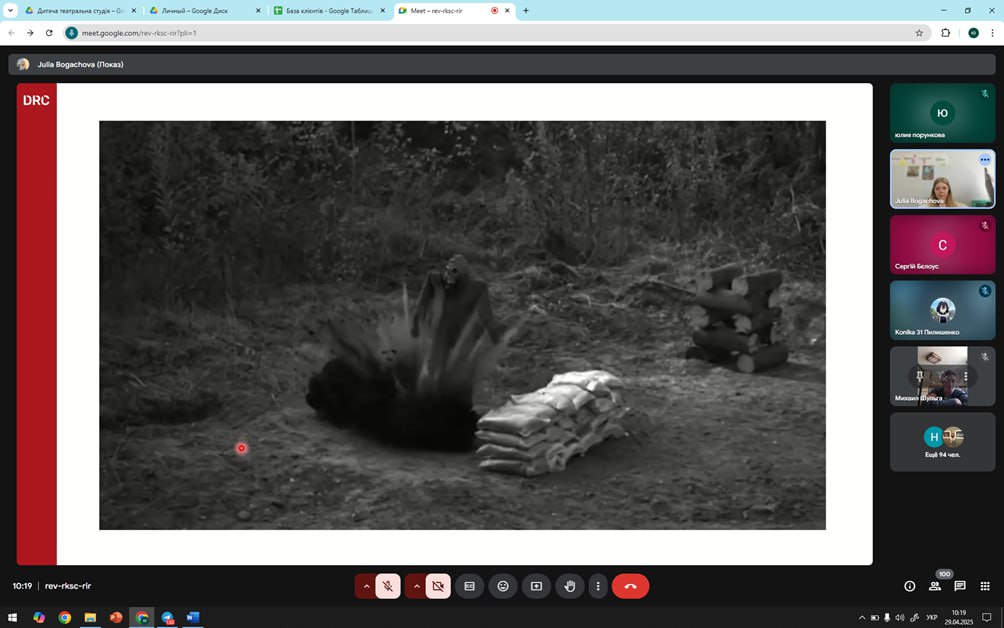Click the Ещё 94 чел. participants tile
1004x628 pixels.
click(942, 441)
